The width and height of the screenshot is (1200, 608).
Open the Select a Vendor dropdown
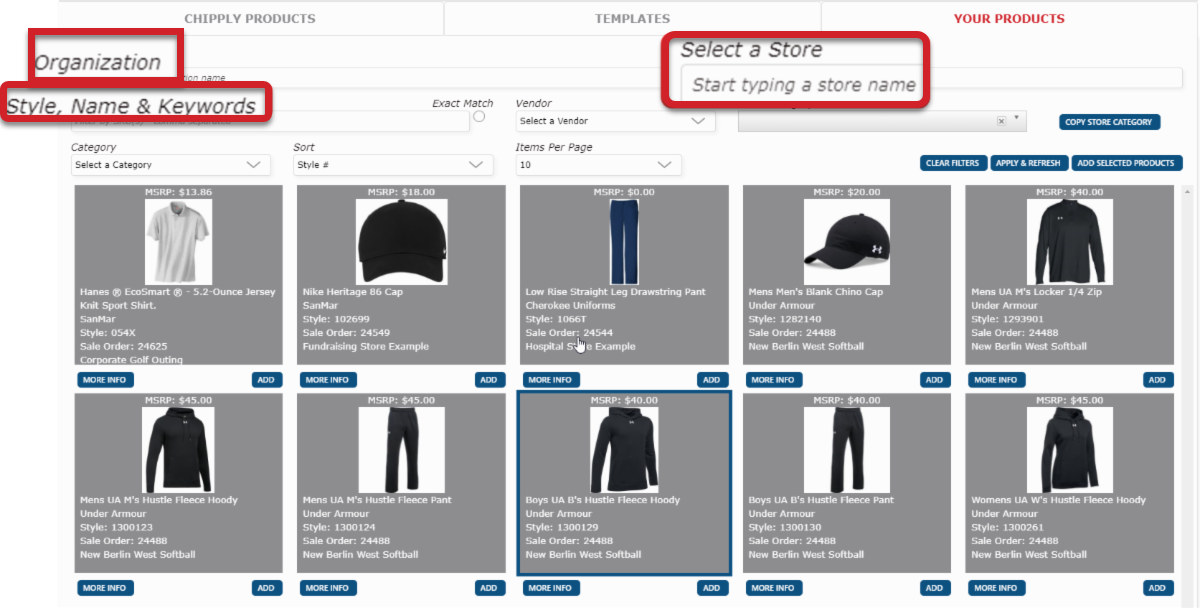(x=615, y=121)
